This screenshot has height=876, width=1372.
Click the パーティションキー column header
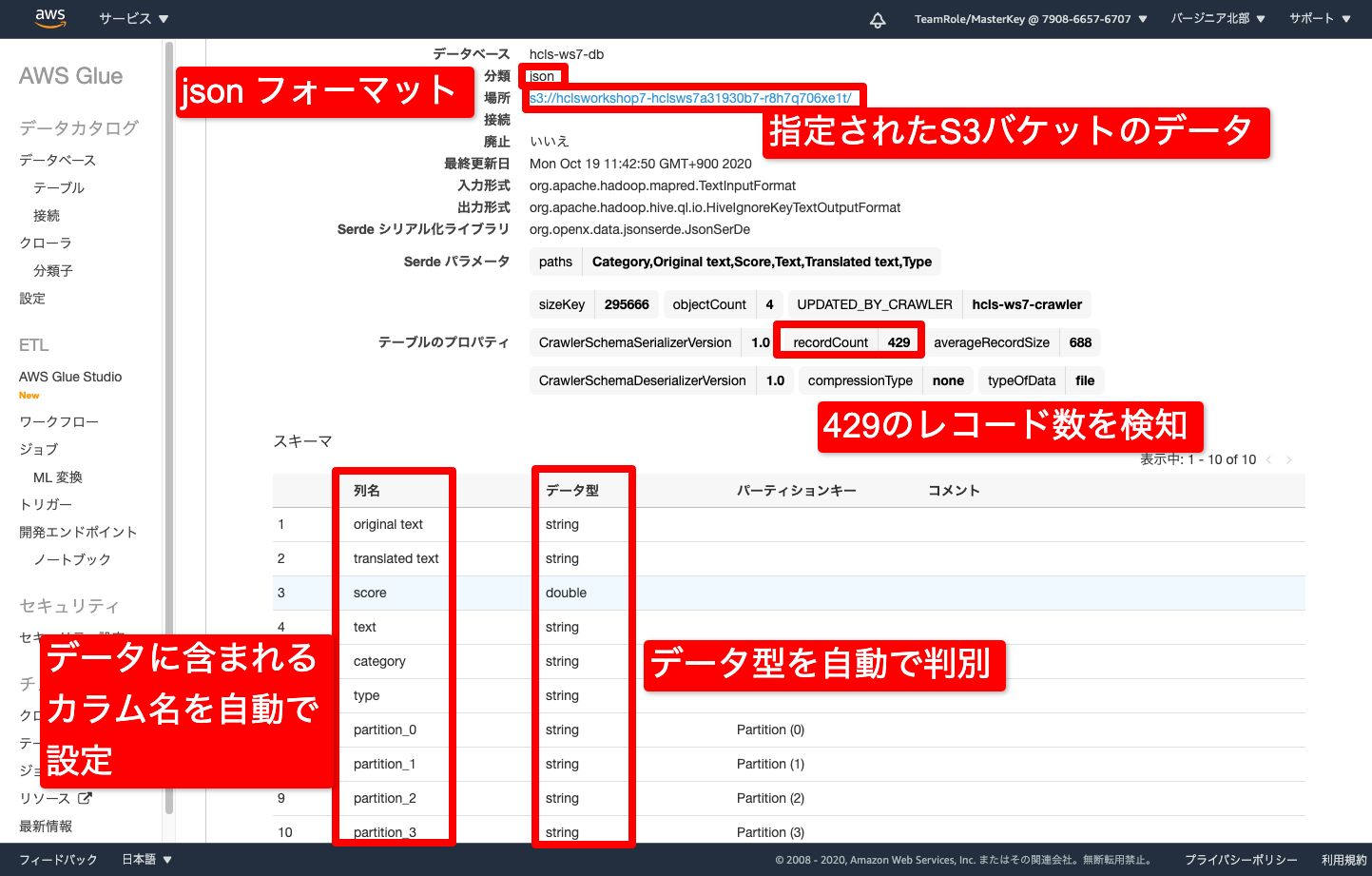(x=797, y=490)
